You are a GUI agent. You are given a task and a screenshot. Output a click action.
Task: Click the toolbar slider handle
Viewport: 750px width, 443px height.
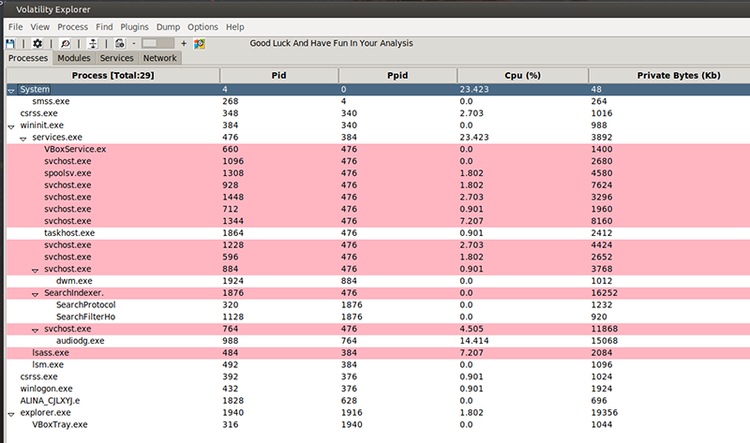click(149, 43)
